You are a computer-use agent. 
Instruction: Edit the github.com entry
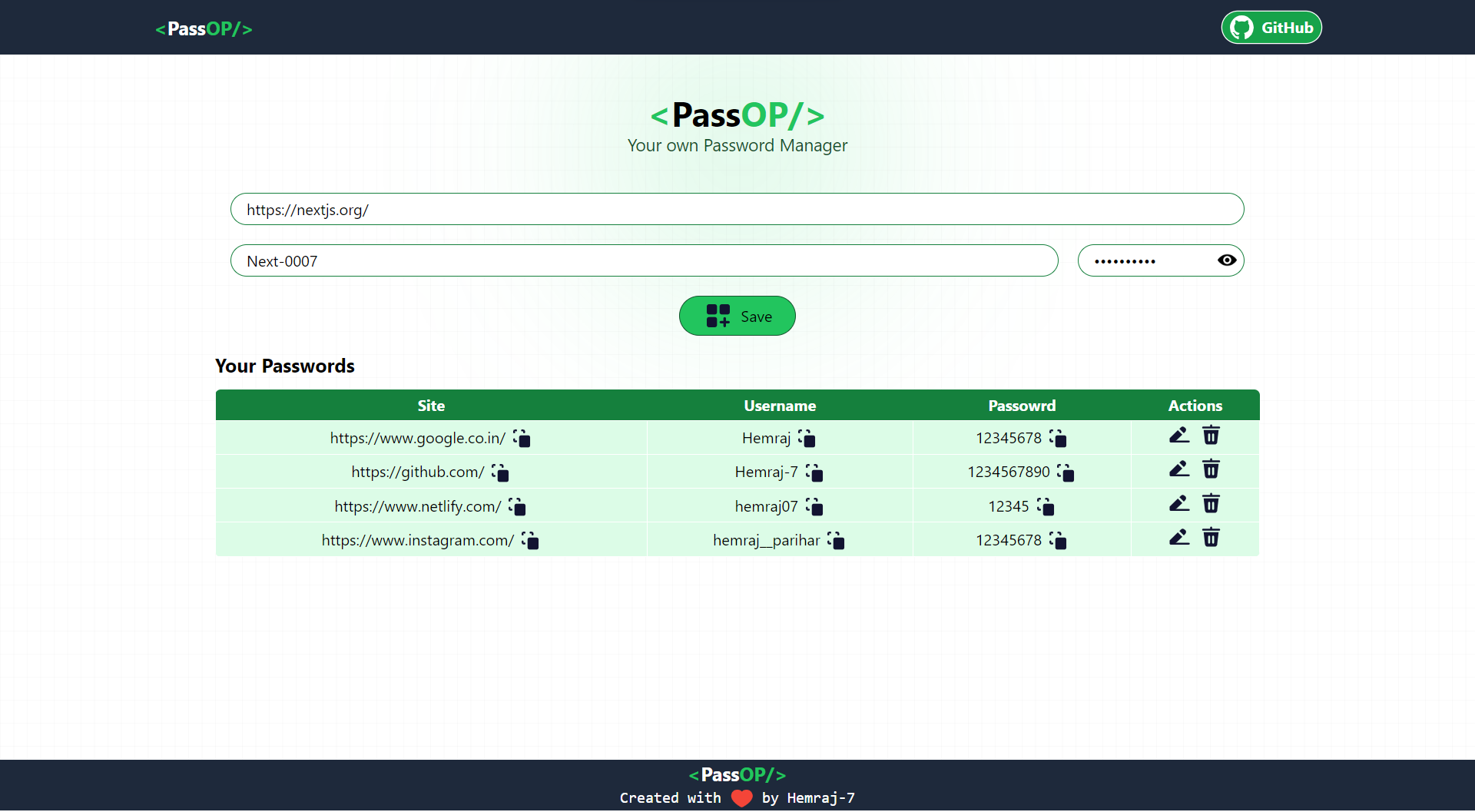(1179, 469)
